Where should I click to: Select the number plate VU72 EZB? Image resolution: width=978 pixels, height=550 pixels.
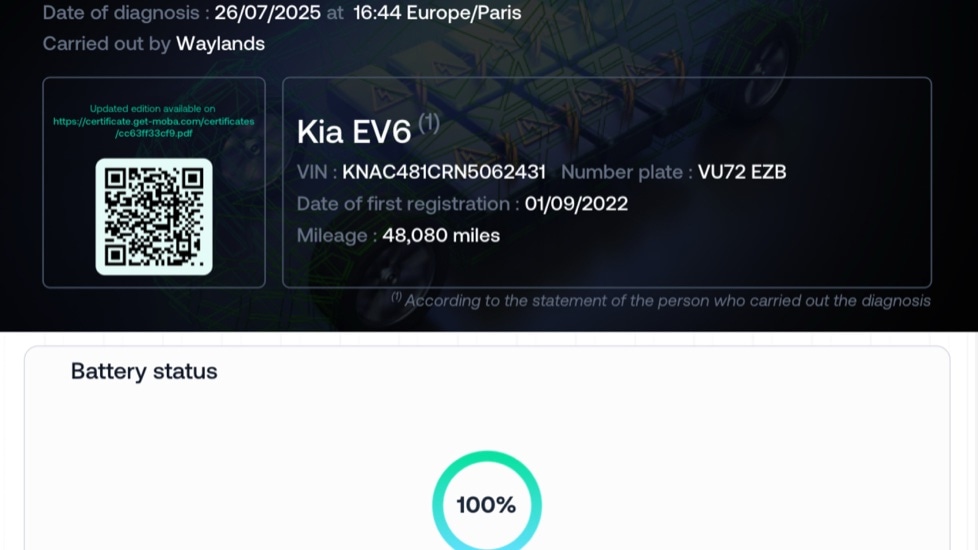[742, 172]
